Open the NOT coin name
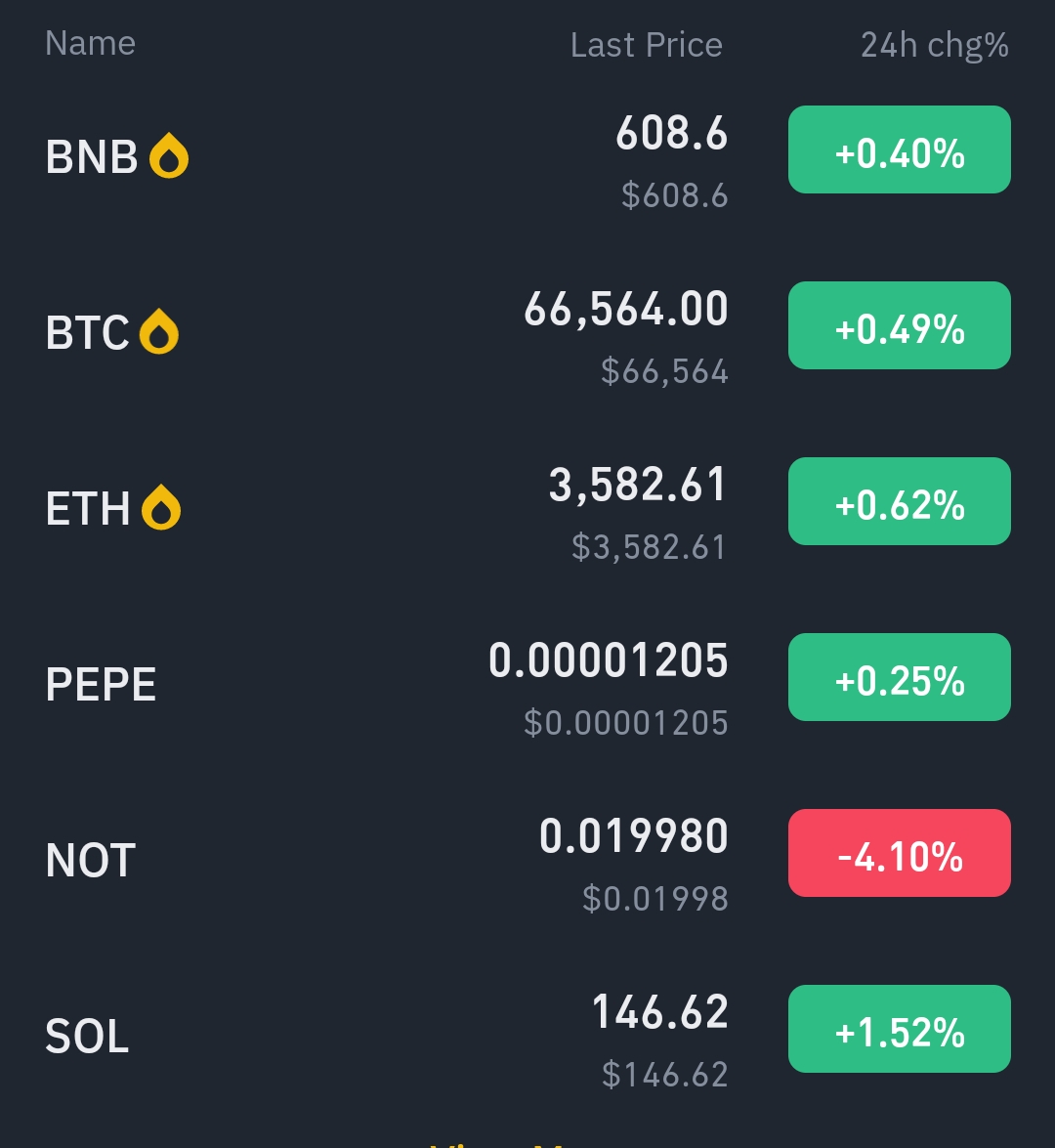Image resolution: width=1055 pixels, height=1148 pixels. click(90, 860)
